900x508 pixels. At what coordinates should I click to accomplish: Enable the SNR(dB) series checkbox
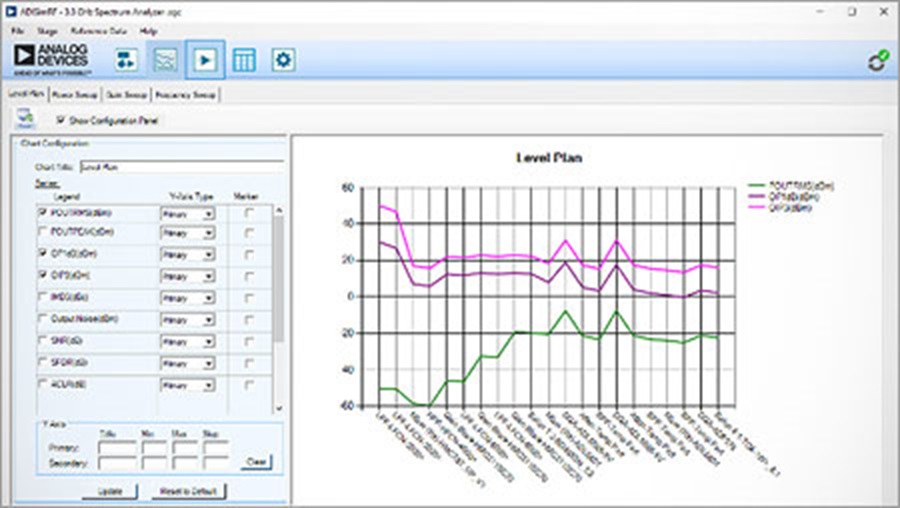pyautogui.click(x=42, y=340)
